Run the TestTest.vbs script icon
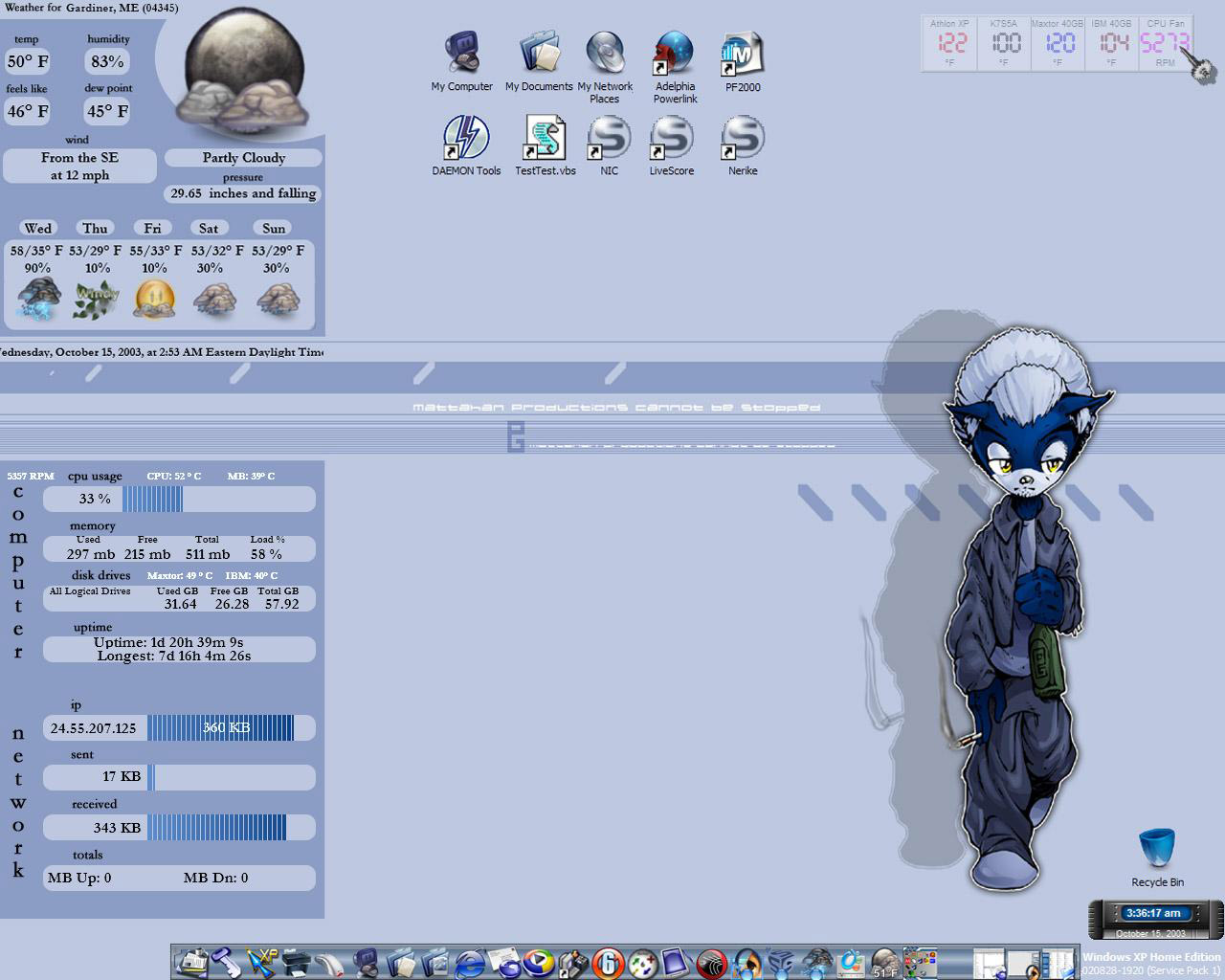The width and height of the screenshot is (1225, 980). pos(546,139)
